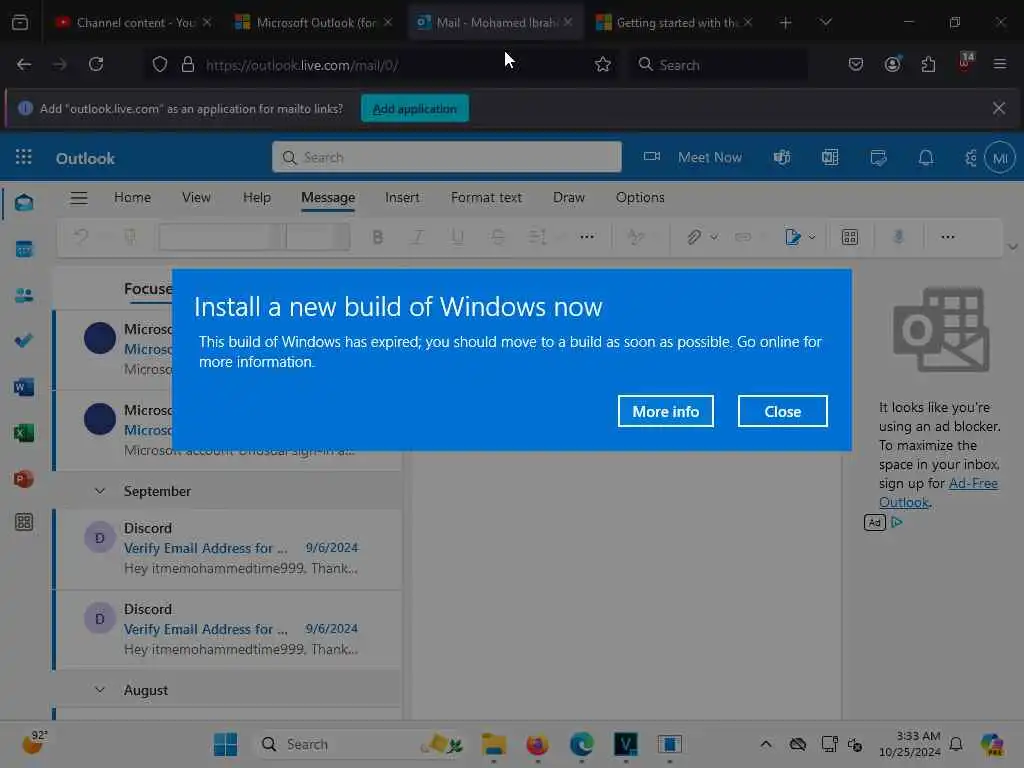Viewport: 1024px width, 768px height.
Task: Open the taskbar clock showing 3:33 AM
Action: pos(909,744)
